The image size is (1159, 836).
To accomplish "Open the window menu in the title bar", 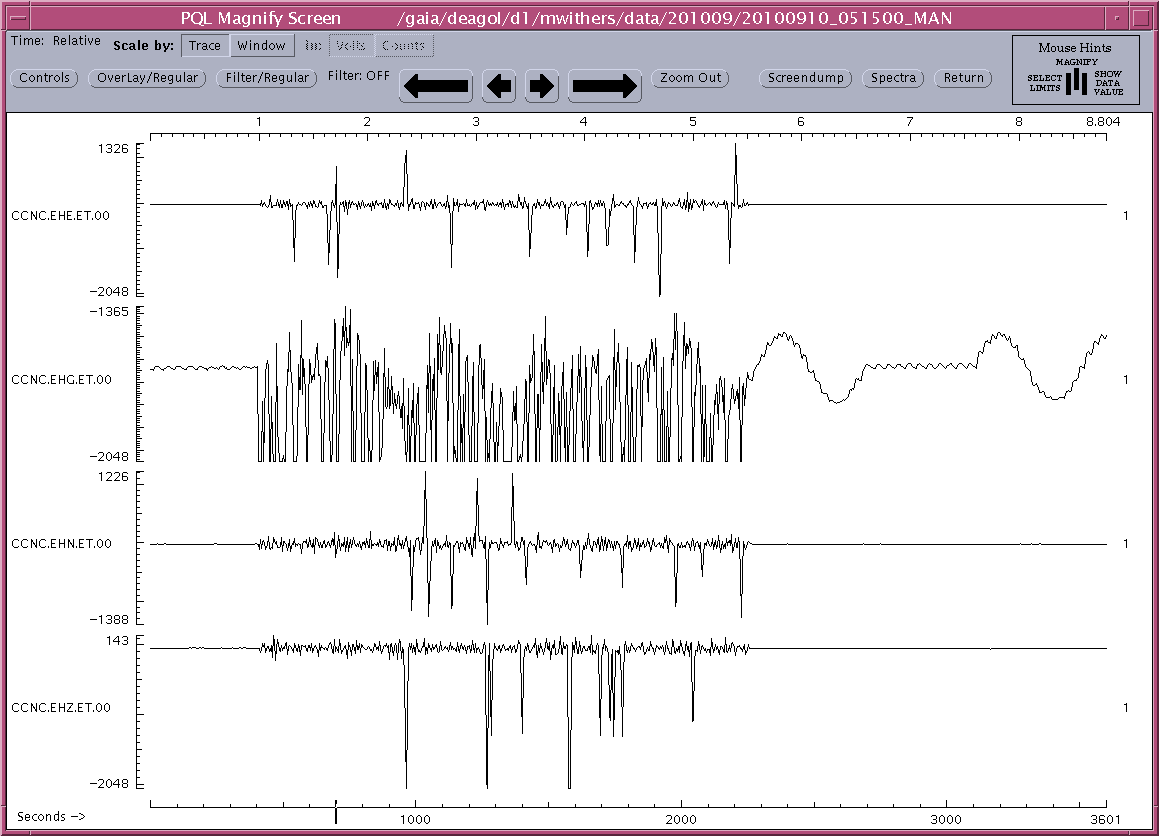I will click(19, 18).
